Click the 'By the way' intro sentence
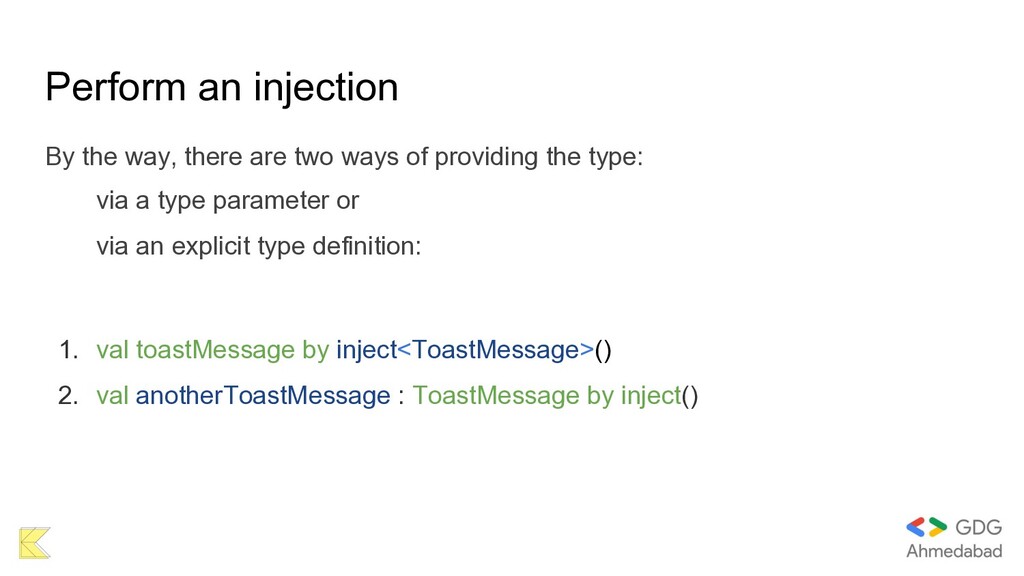Viewport: 1024px width, 576px height. pyautogui.click(x=344, y=157)
